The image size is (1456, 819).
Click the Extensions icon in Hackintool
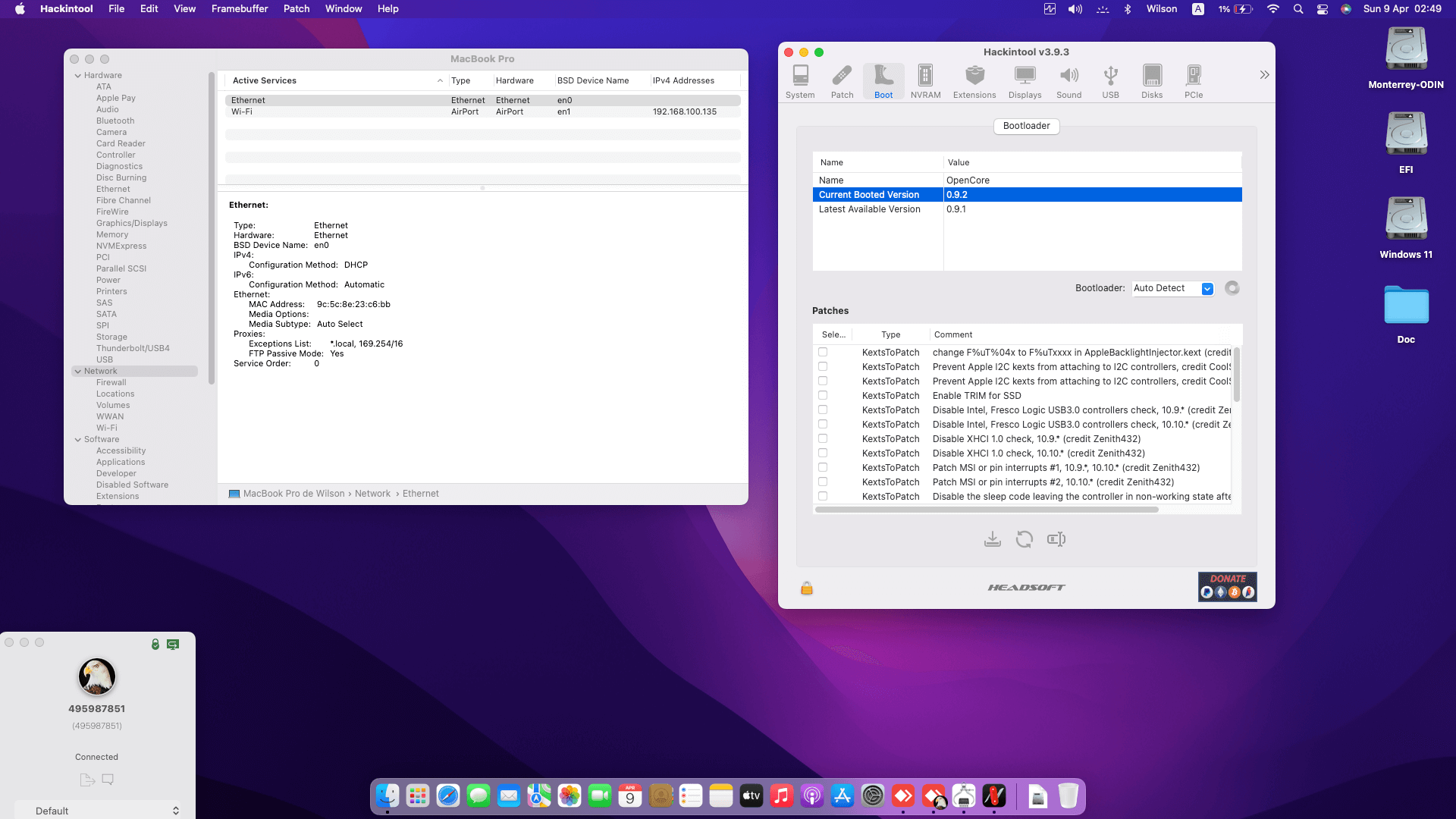coord(974,80)
